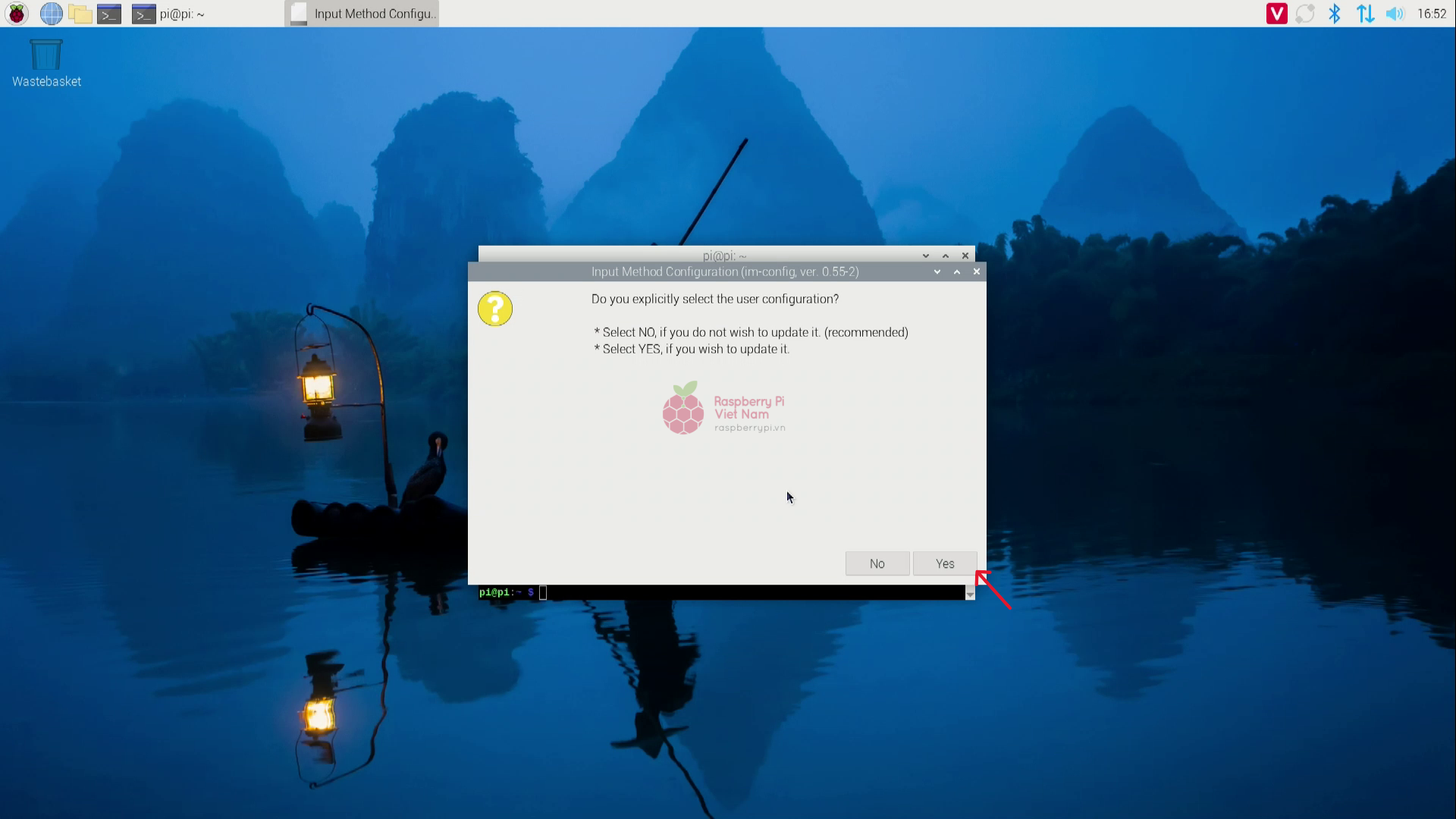Click the terminal scrollbar down arrow

point(970,595)
